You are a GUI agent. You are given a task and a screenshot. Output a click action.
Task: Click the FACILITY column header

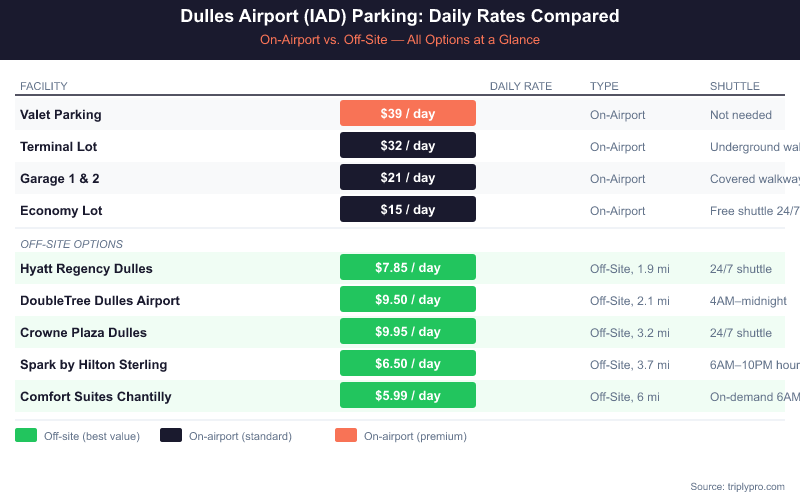click(x=44, y=86)
